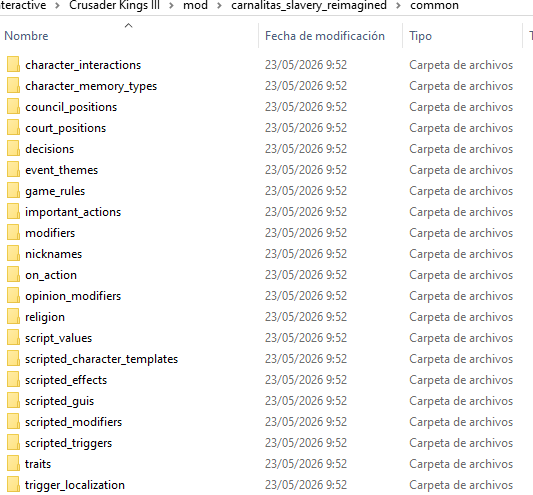Select the decisions folder name

tap(50, 149)
